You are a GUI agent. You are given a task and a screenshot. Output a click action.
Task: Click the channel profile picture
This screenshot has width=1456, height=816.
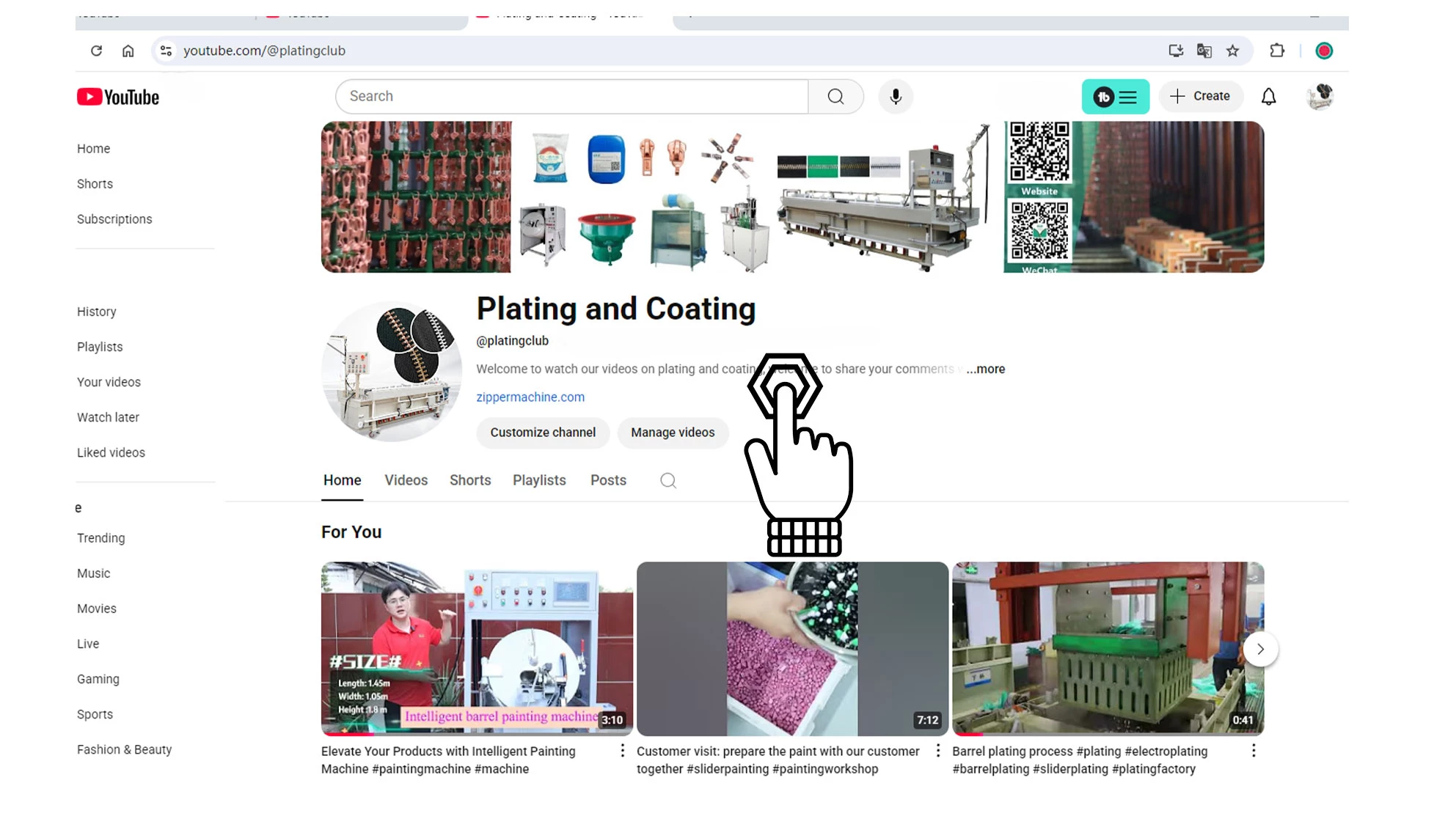pos(392,372)
